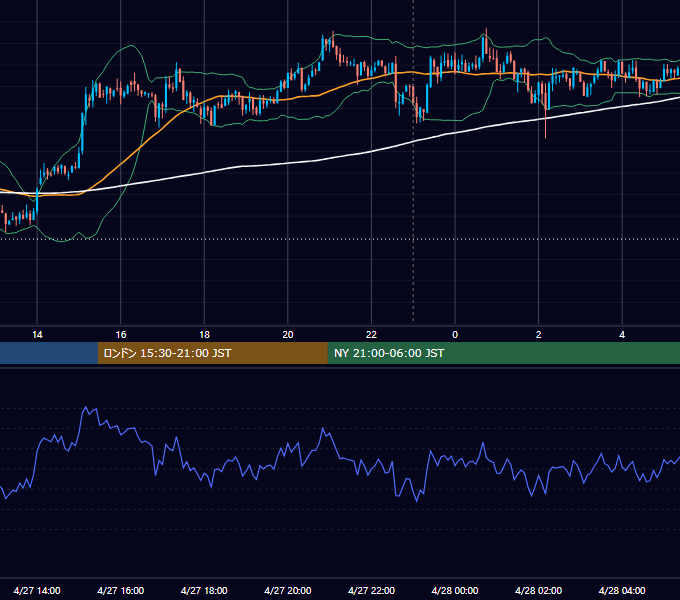Click the hour label 16 on time axis
This screenshot has width=680, height=600.
point(121,335)
